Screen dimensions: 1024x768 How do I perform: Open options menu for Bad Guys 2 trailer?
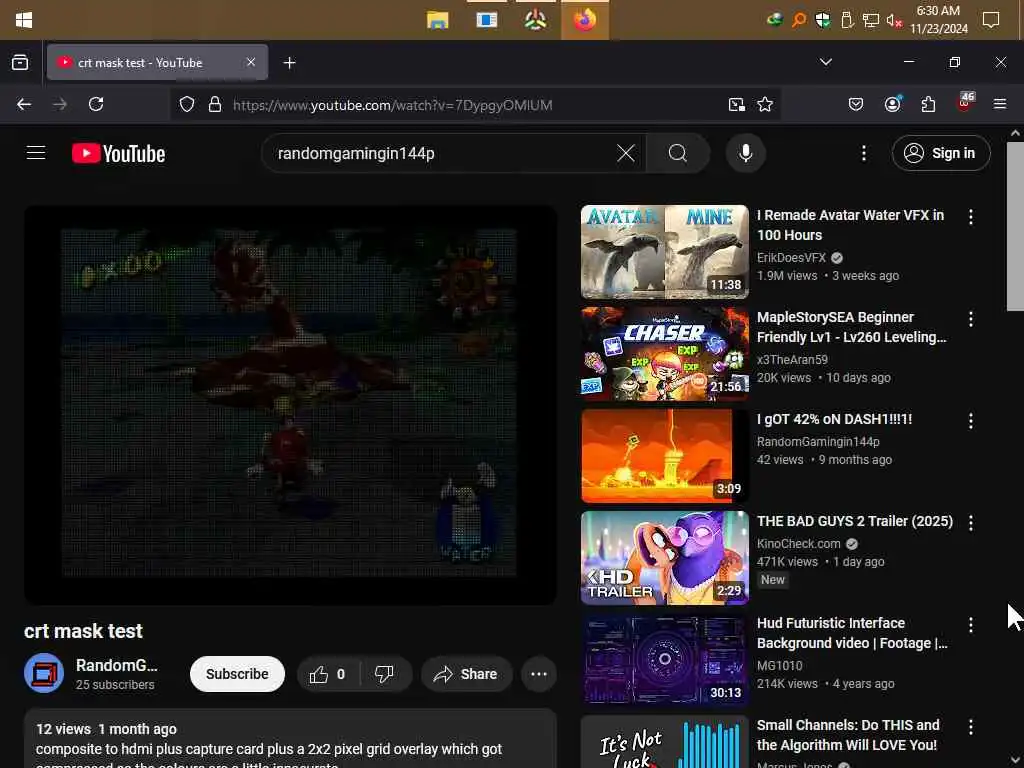pos(971,522)
